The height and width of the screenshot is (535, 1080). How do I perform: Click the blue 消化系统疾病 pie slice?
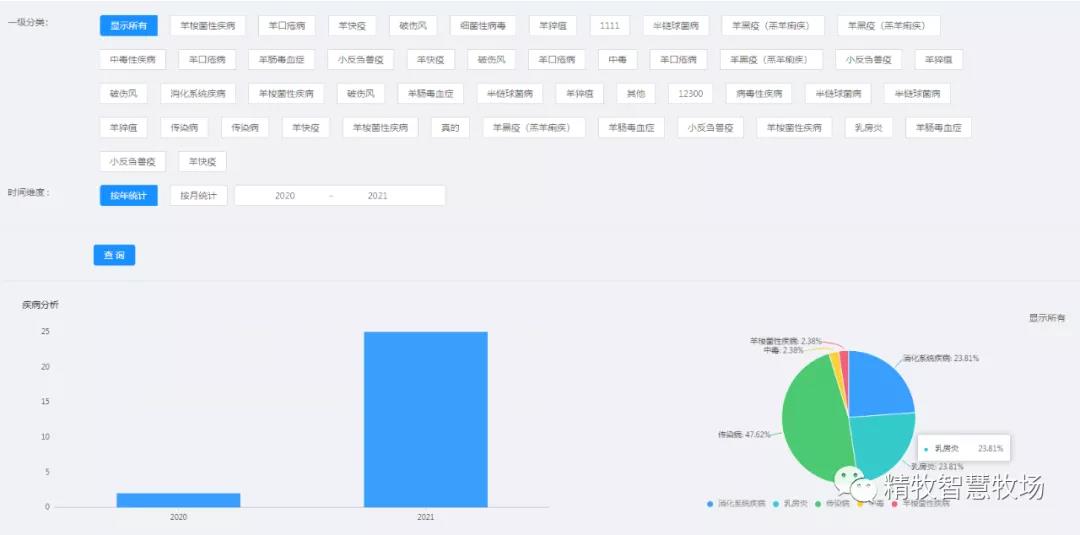point(878,385)
